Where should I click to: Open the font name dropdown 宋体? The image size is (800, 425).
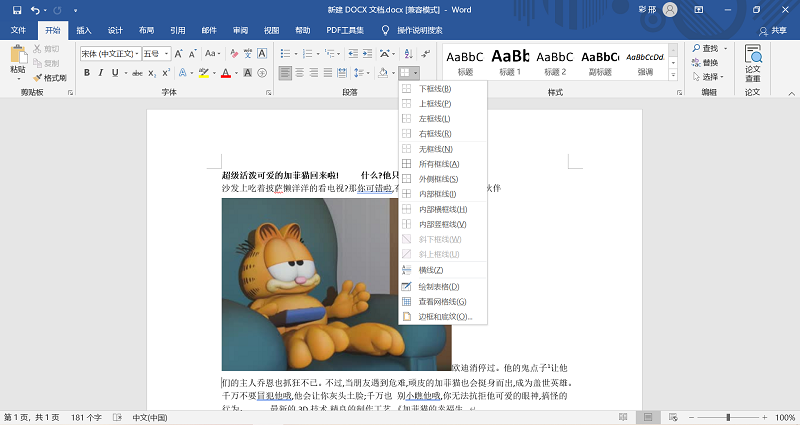[x=108, y=53]
